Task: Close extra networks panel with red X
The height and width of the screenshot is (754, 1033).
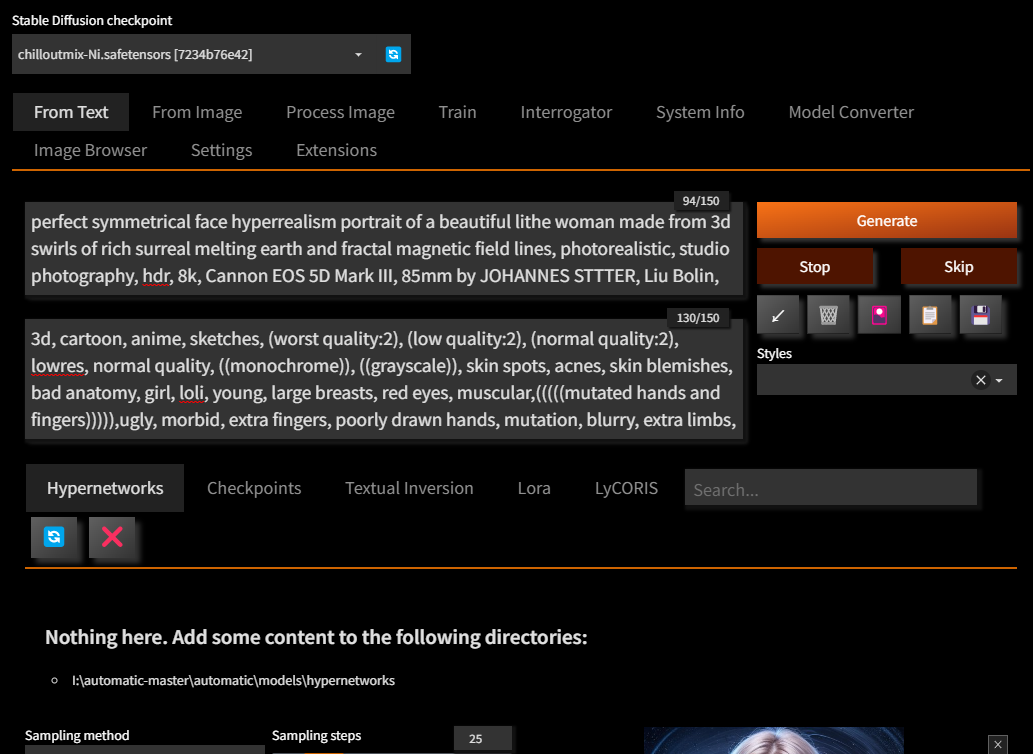Action: tap(112, 537)
